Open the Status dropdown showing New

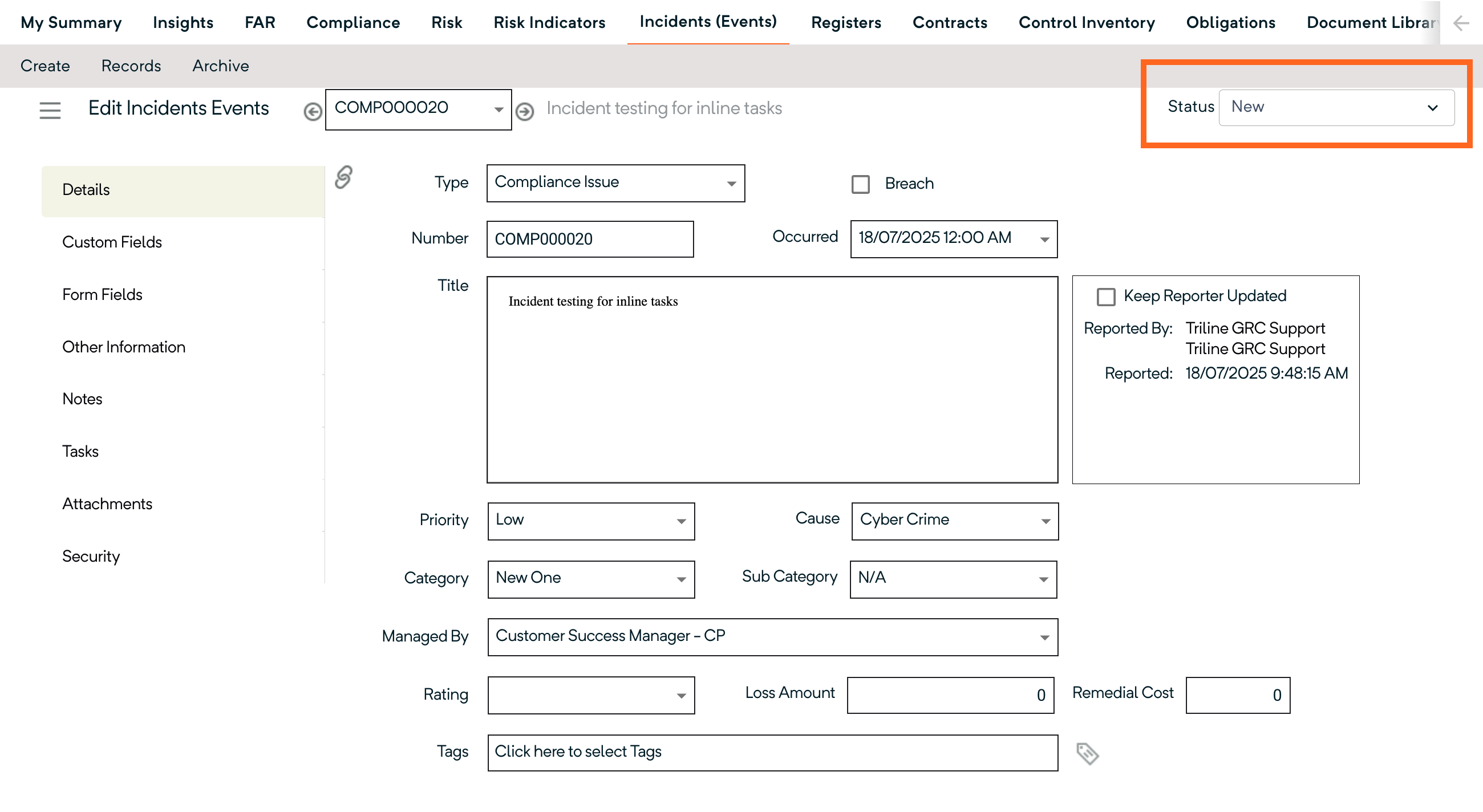tap(1336, 108)
